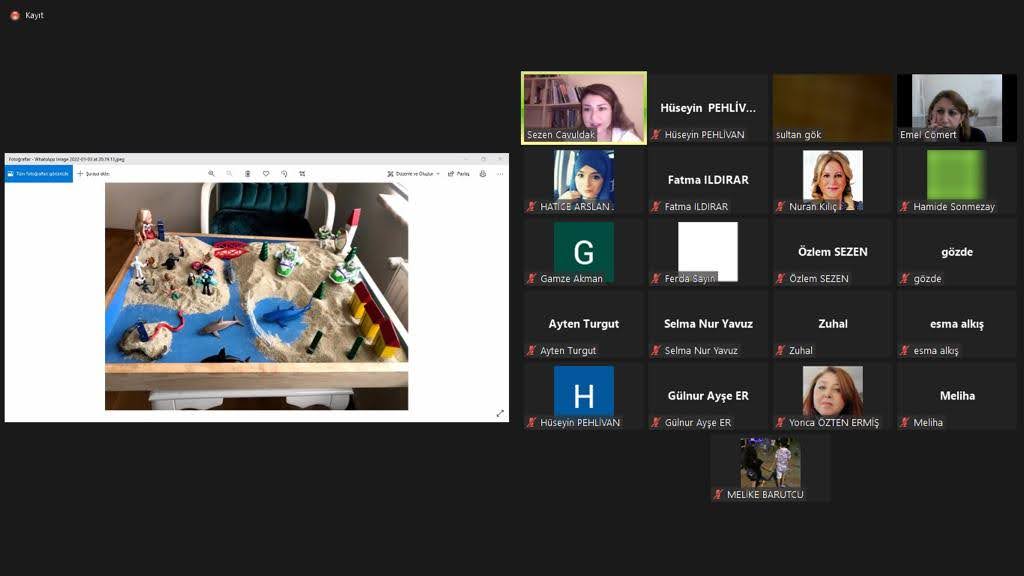Viewport: 1024px width, 576px height.
Task: Click the heart favorite icon
Action: 266,174
